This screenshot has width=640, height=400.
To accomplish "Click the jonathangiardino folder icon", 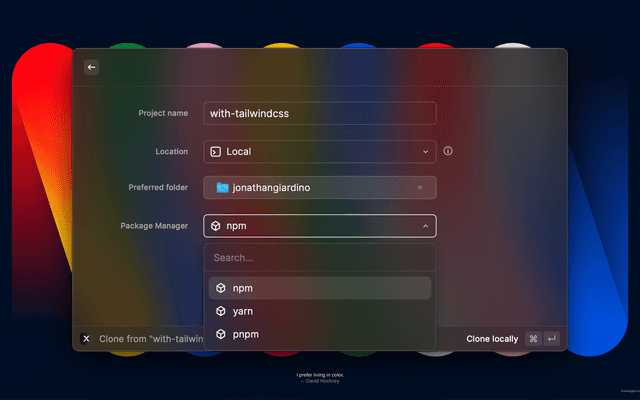I will [x=223, y=187].
